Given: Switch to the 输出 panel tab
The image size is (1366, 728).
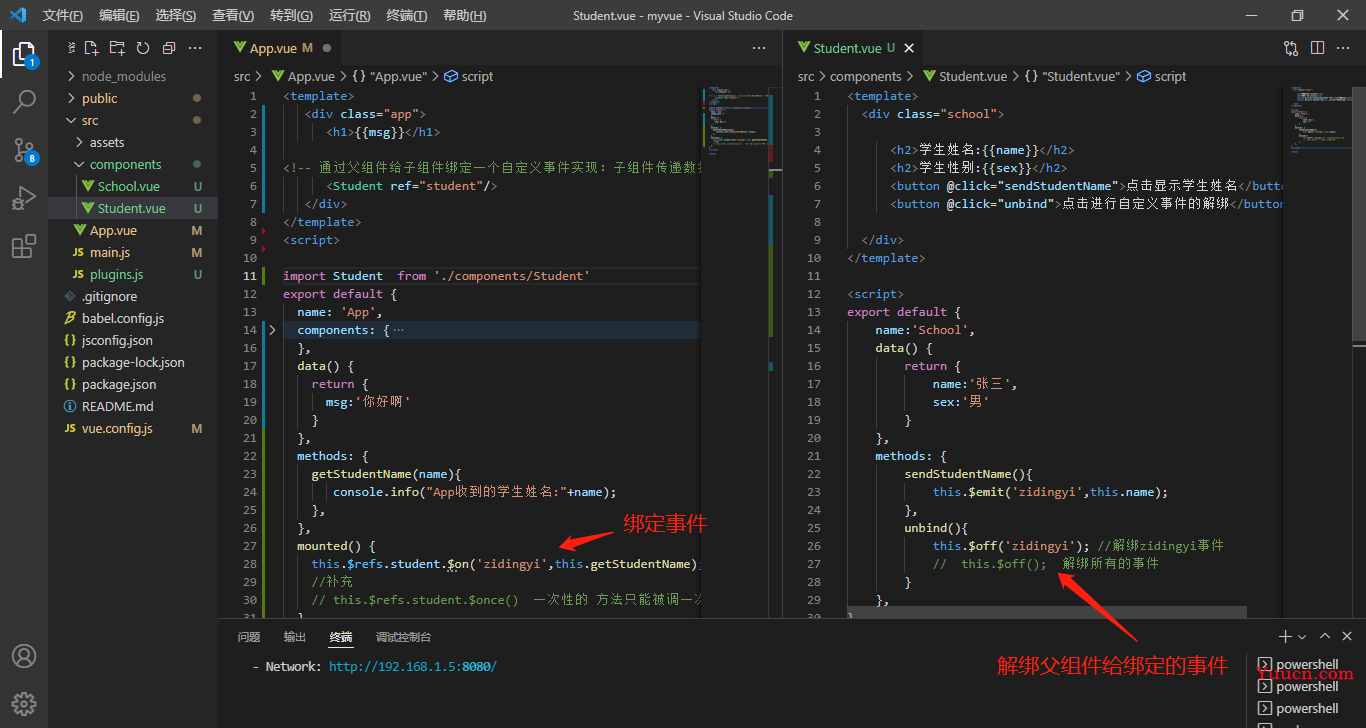Looking at the screenshot, I should point(295,637).
